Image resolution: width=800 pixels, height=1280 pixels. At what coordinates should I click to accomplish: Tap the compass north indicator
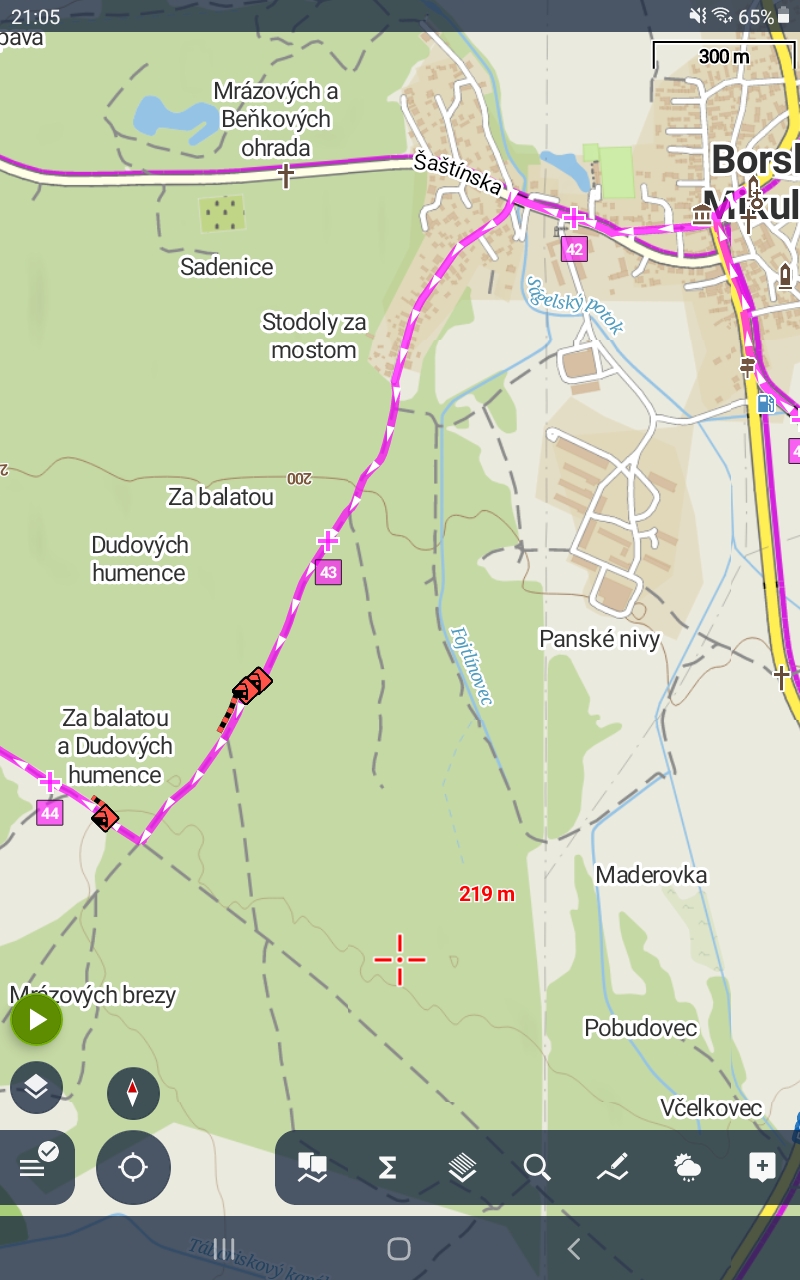click(x=133, y=1093)
